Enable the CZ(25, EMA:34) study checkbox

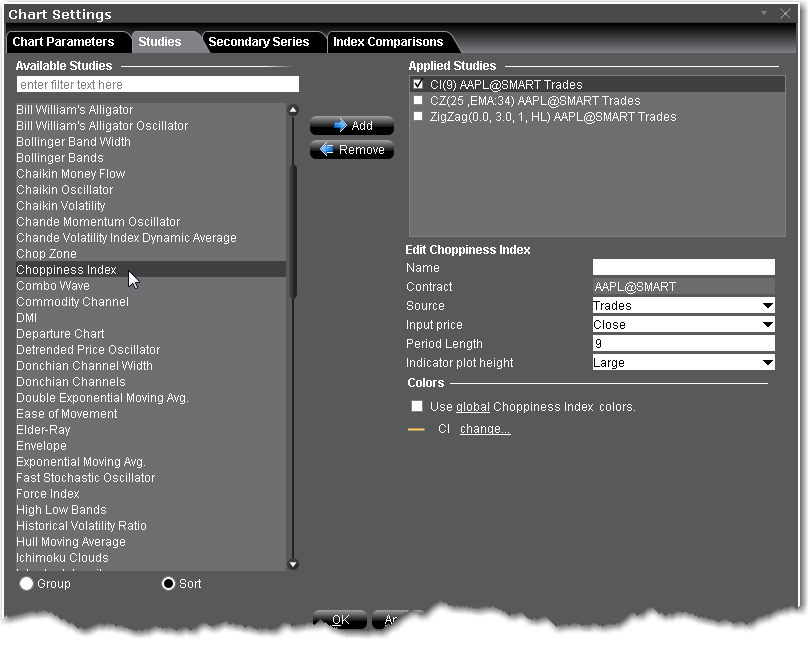418,101
